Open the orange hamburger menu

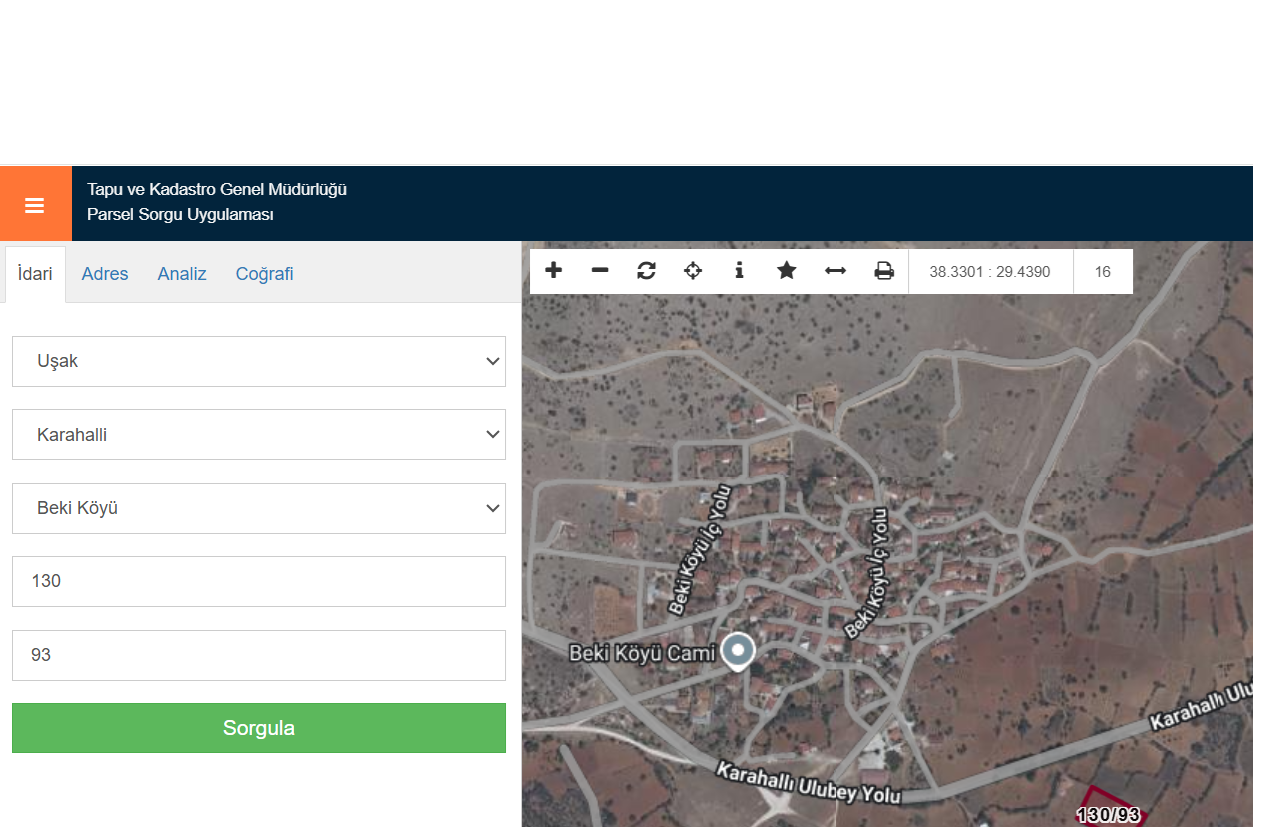35,204
